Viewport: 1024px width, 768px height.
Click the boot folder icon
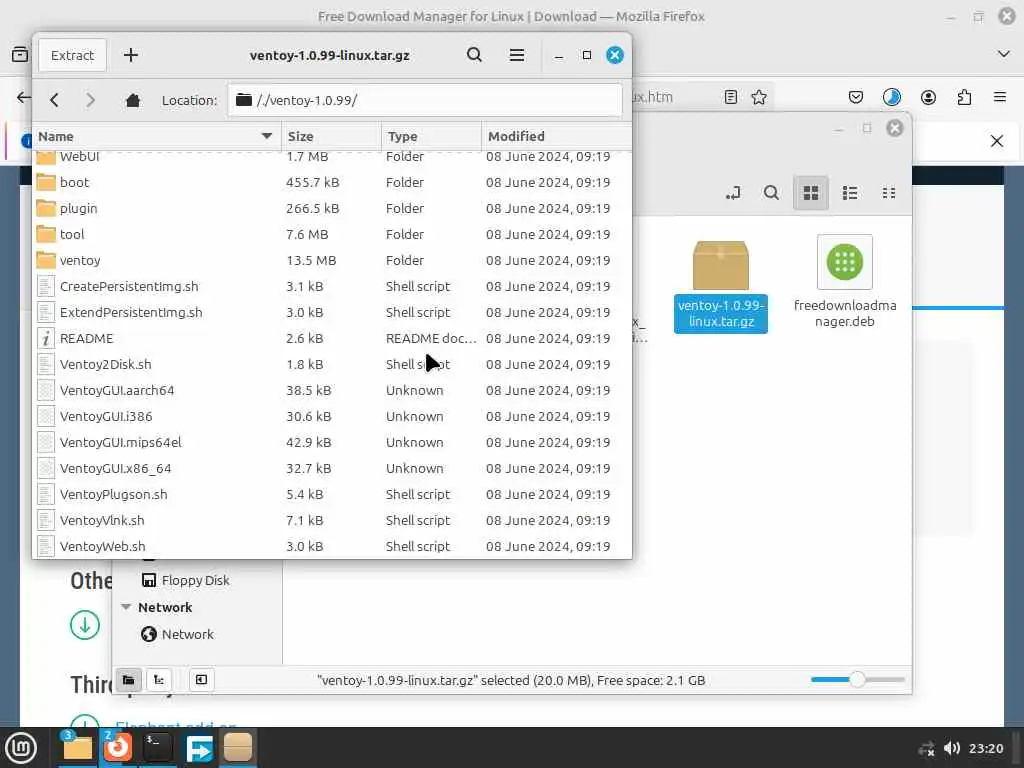[46, 182]
